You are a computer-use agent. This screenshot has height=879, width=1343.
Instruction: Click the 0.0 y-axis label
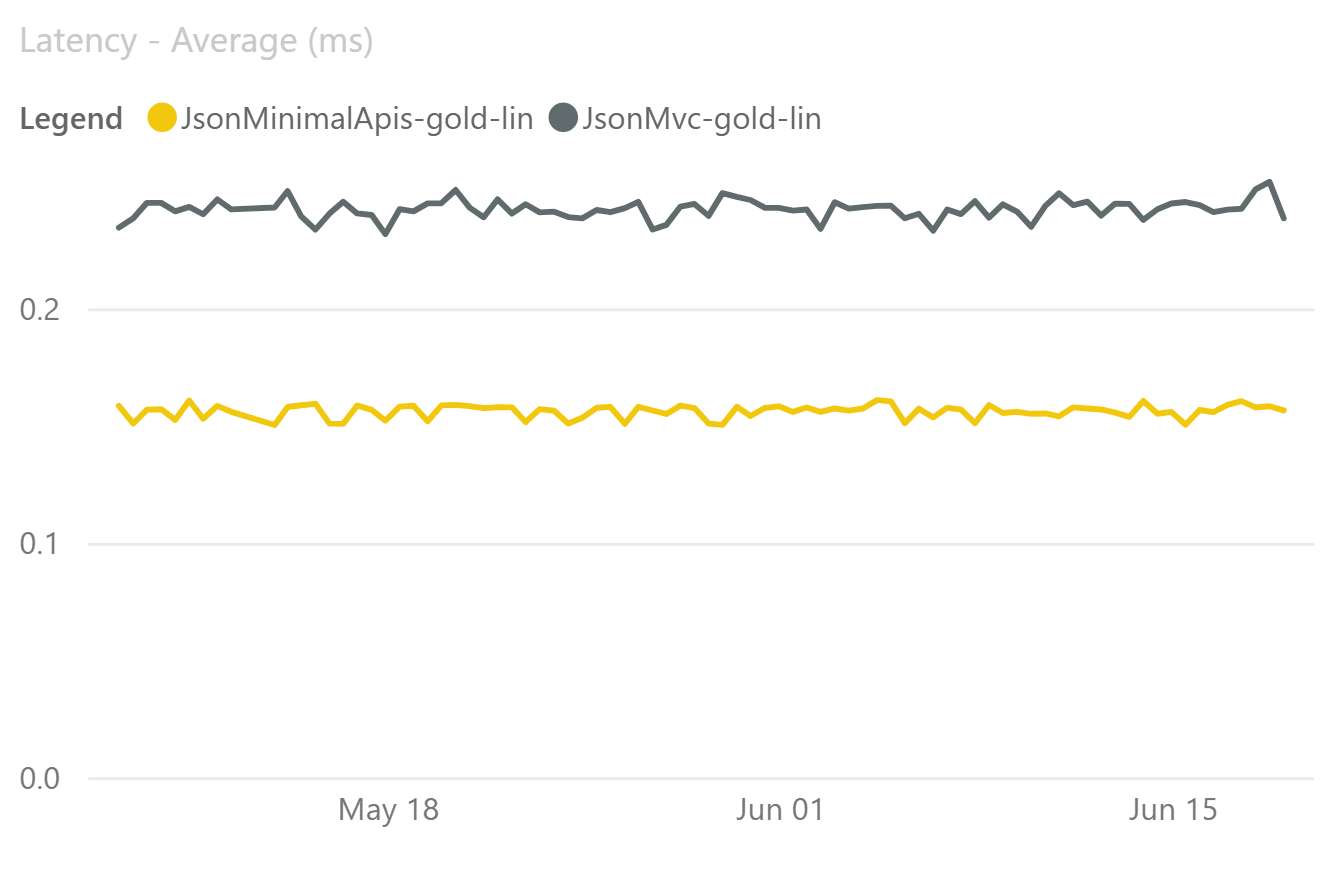pos(41,778)
